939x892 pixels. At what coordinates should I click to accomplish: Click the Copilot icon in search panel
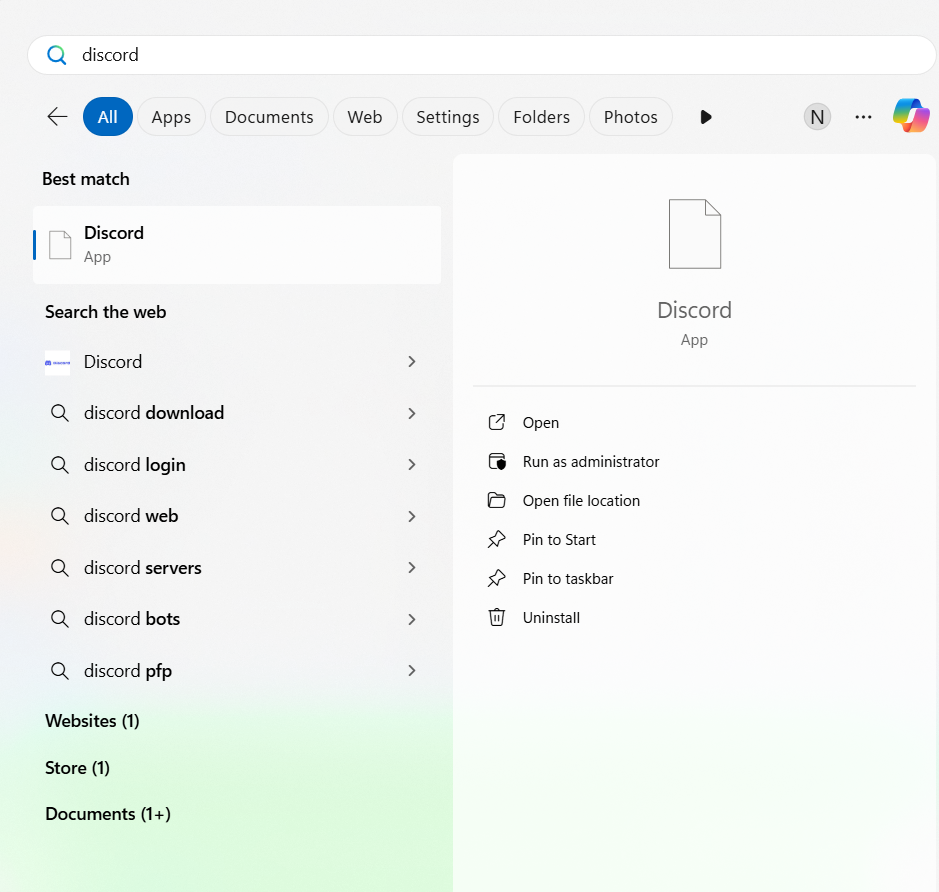(x=911, y=116)
